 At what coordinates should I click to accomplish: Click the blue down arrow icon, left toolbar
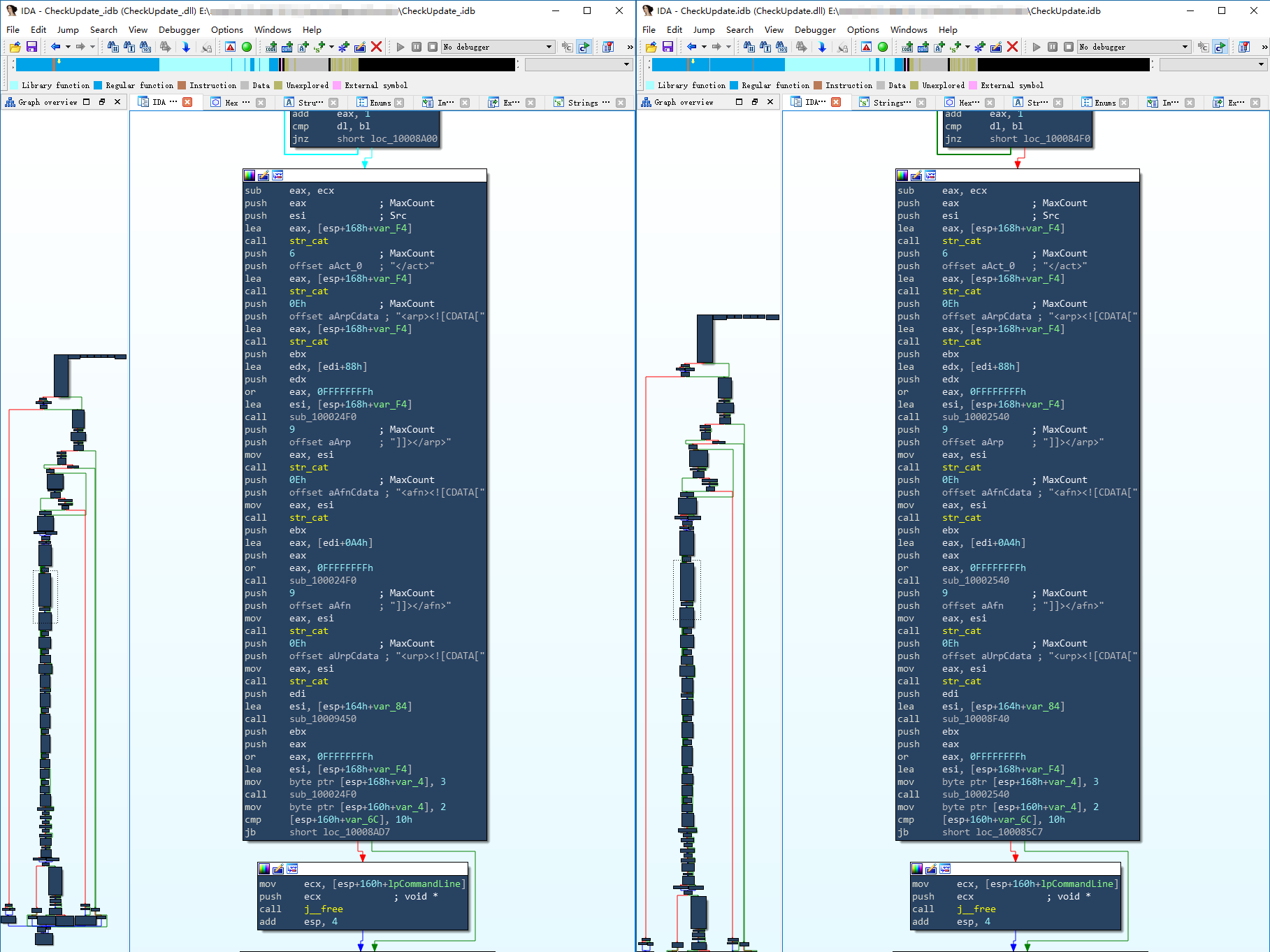tap(186, 47)
